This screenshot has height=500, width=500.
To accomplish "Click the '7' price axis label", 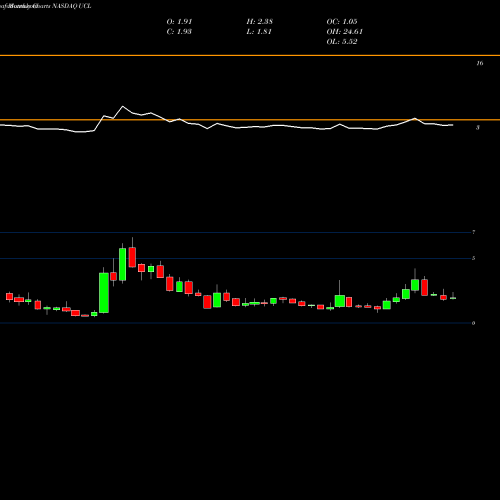I will 474,232.
